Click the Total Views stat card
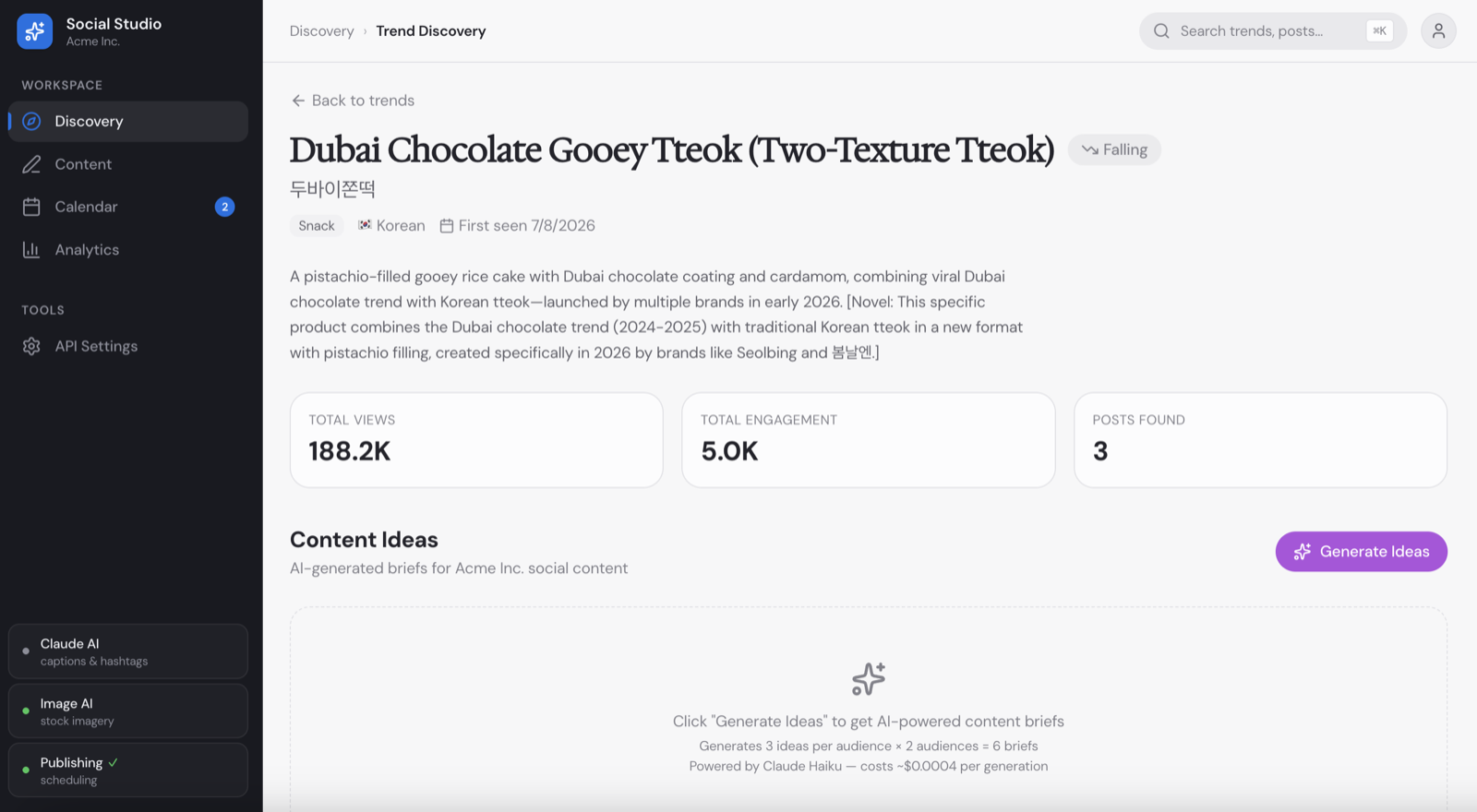Viewport: 1477px width, 812px height. pyautogui.click(x=476, y=440)
